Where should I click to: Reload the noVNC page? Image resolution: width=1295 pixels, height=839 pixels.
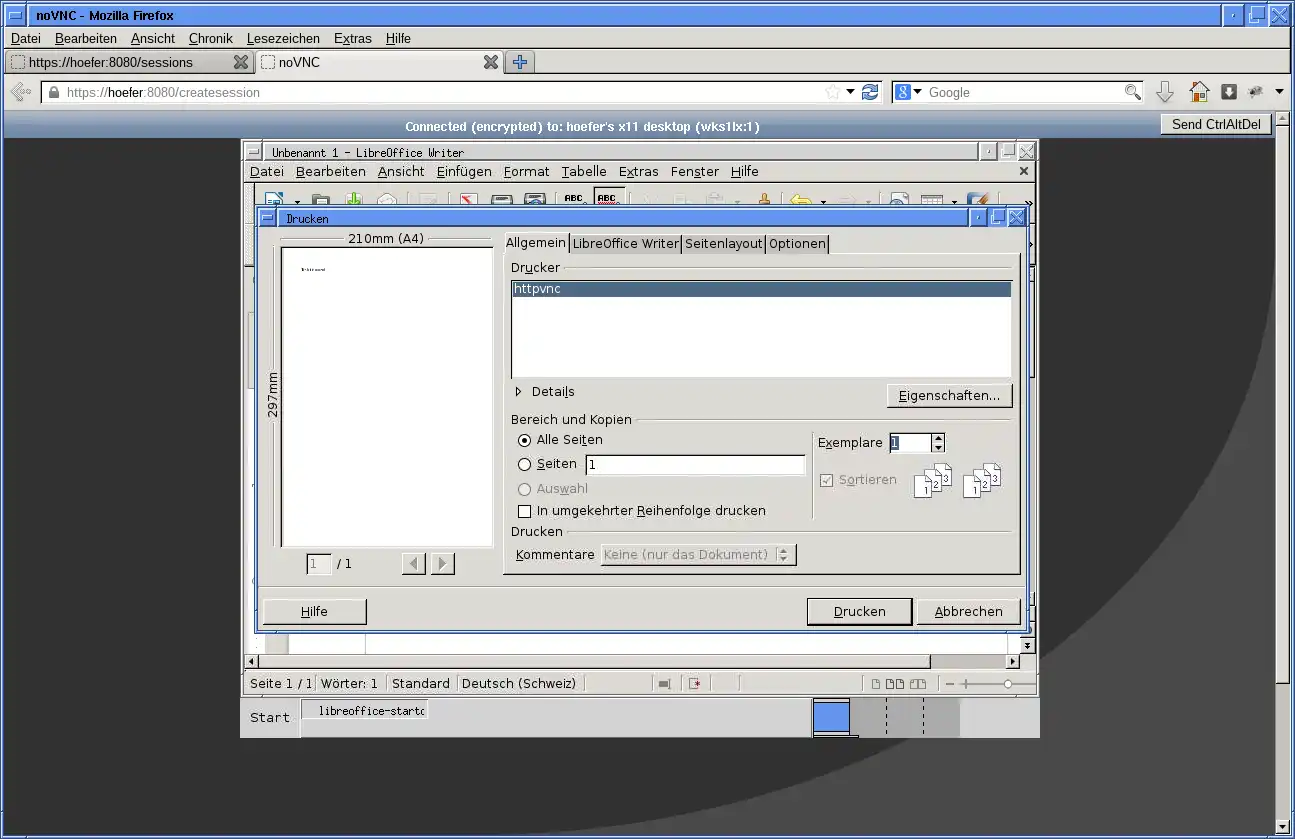click(870, 92)
